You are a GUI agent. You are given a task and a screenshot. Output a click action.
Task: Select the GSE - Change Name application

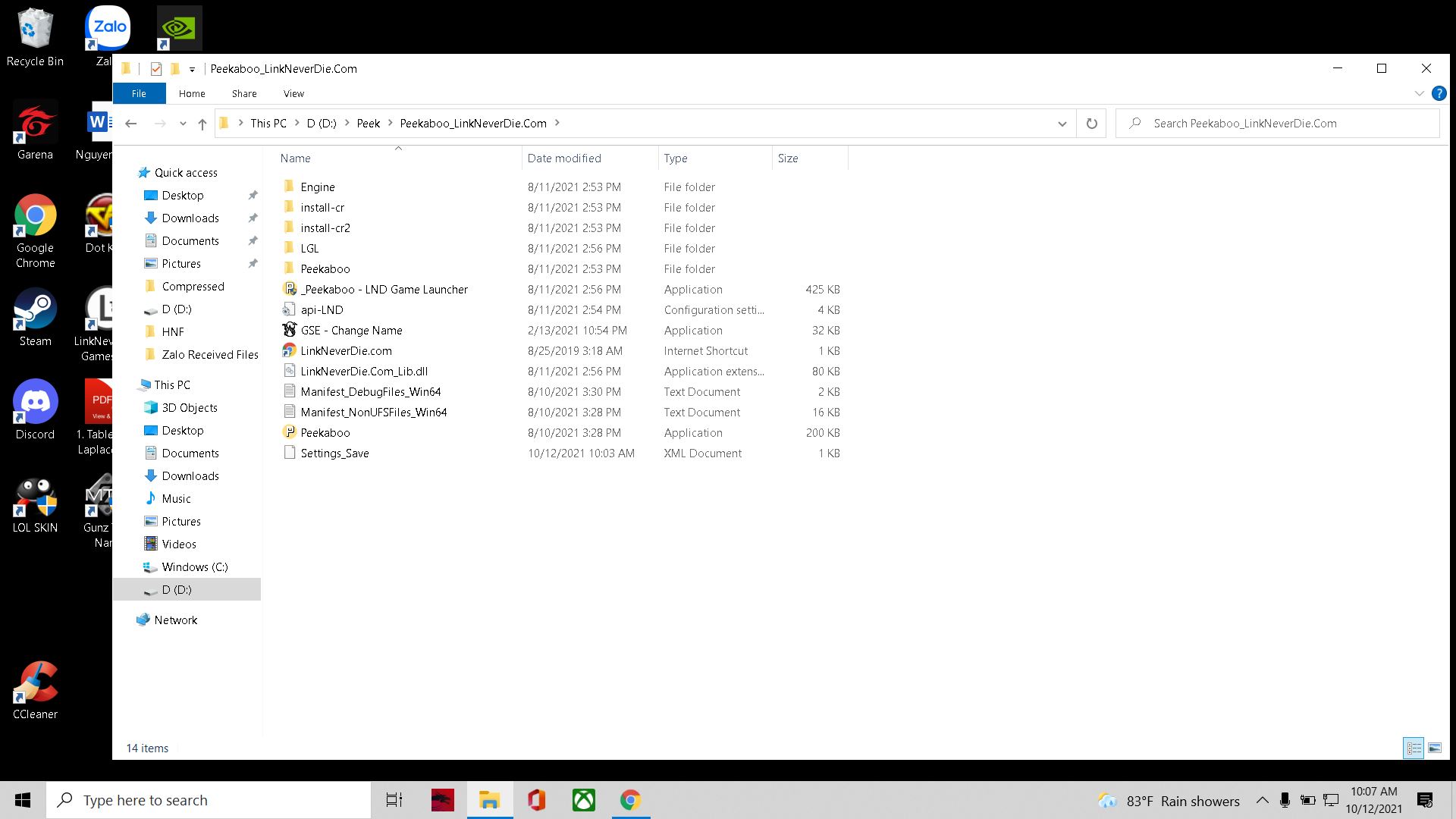click(351, 331)
